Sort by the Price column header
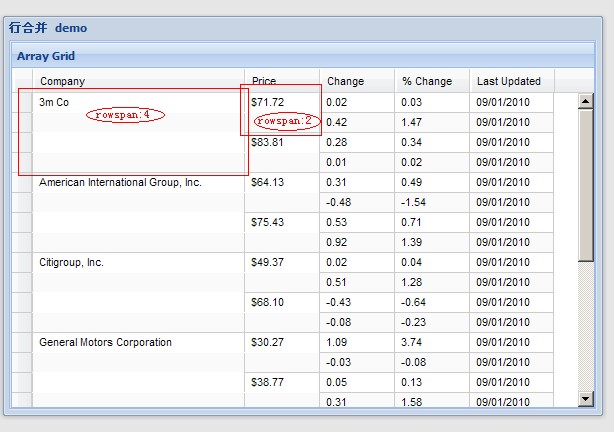The height and width of the screenshot is (432, 614). point(282,81)
